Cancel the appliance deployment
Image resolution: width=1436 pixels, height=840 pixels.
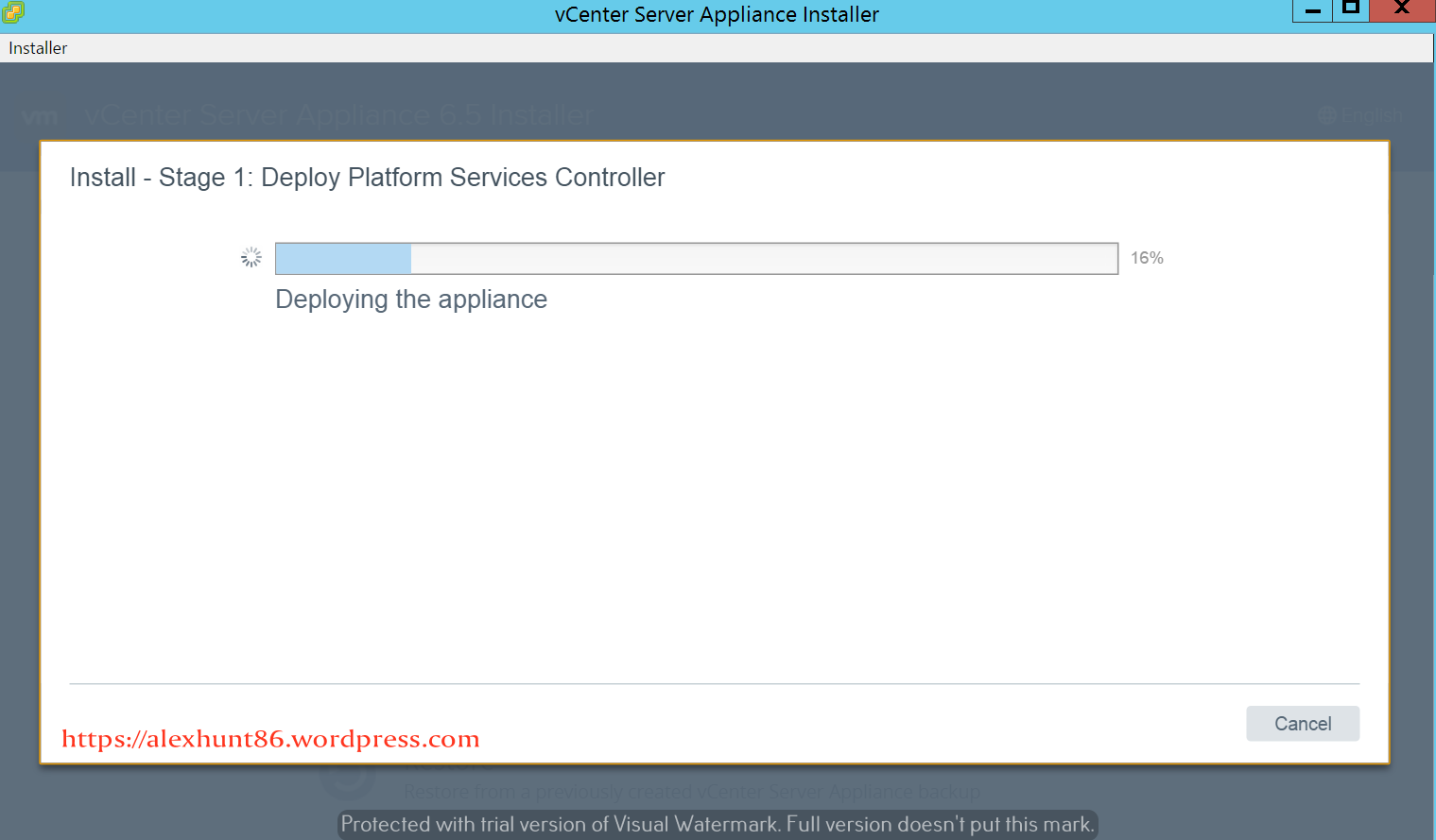pyautogui.click(x=1302, y=723)
